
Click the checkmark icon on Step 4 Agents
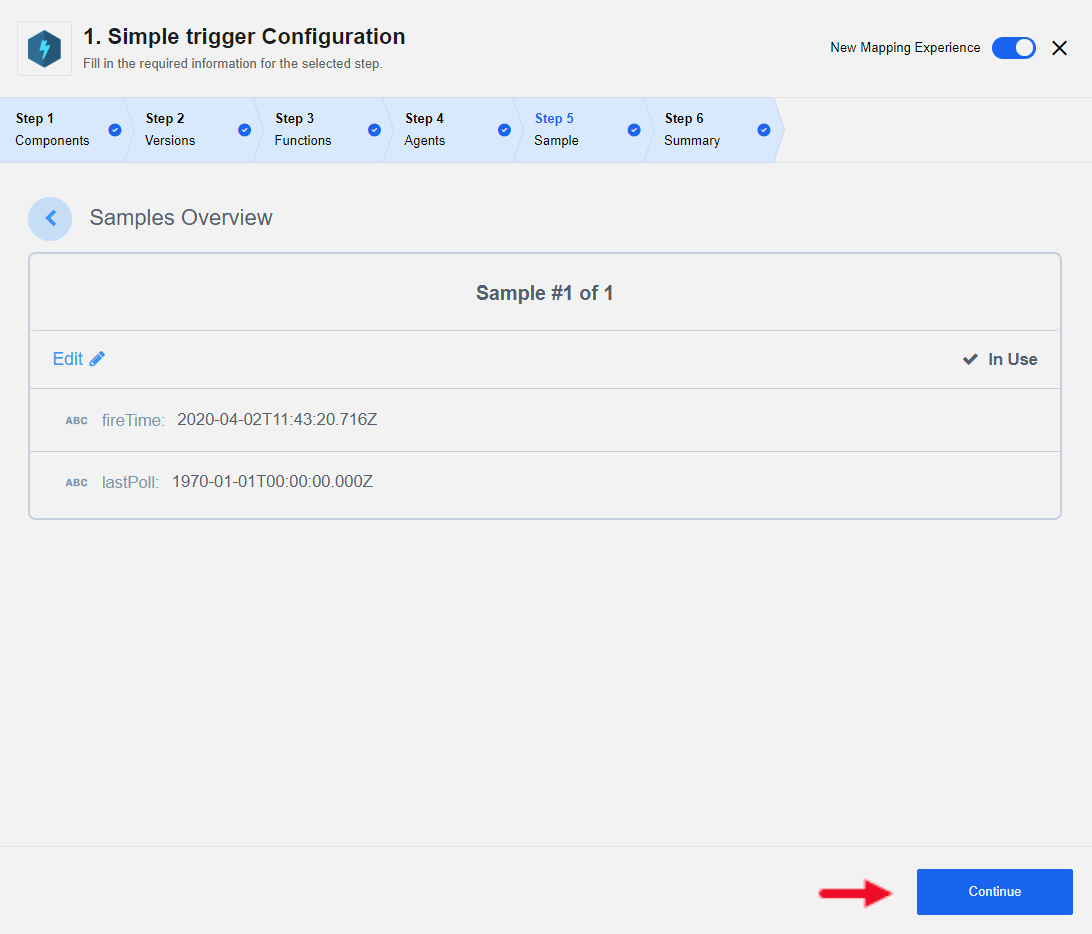pos(504,130)
